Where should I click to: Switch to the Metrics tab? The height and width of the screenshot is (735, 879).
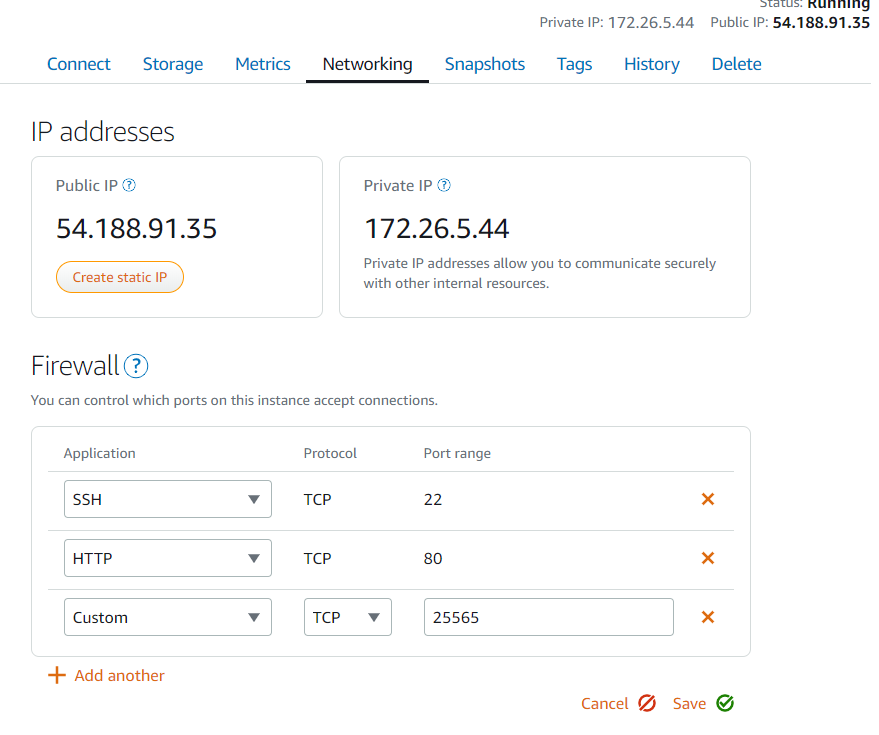coord(262,64)
